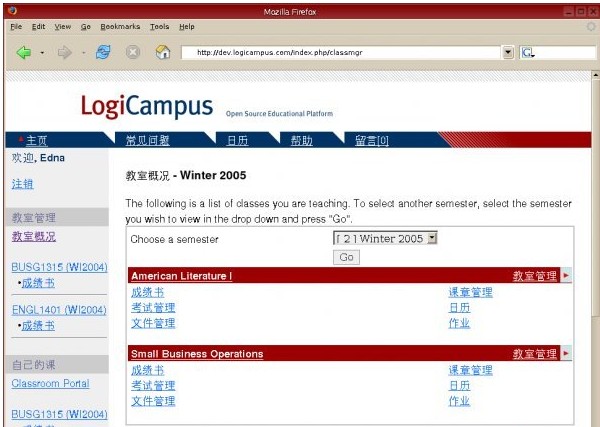Expand the URL bar history dropdown
The height and width of the screenshot is (427, 600).
click(x=507, y=52)
